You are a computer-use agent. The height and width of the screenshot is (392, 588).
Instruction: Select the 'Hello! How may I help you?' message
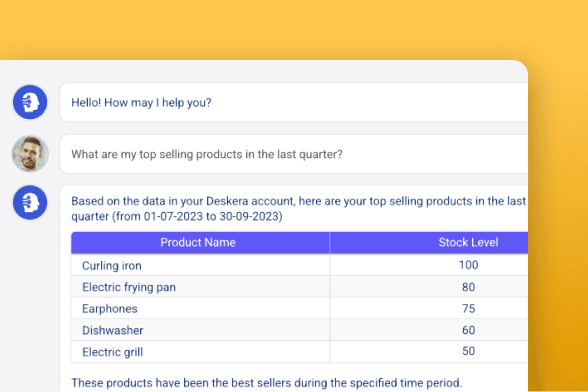294,102
